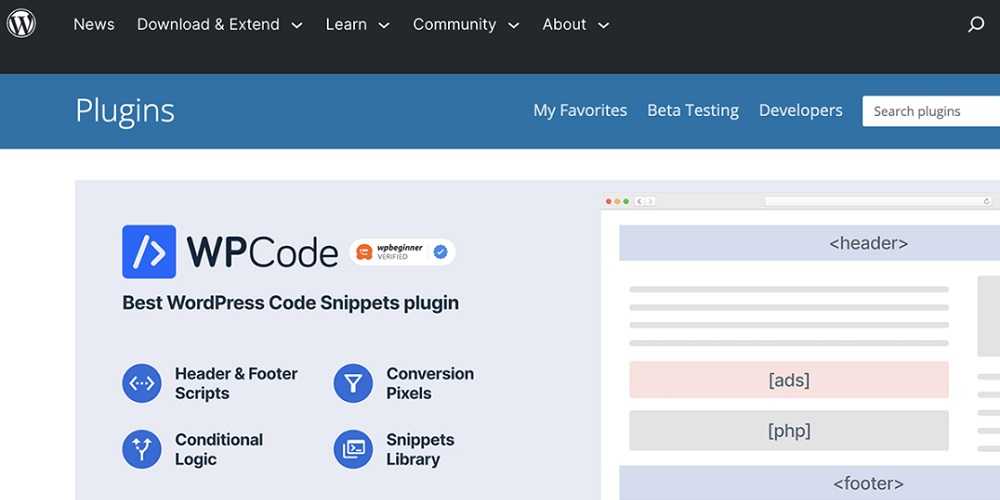This screenshot has height=500, width=1000.
Task: Expand the About menu chevron
Action: (x=603, y=26)
